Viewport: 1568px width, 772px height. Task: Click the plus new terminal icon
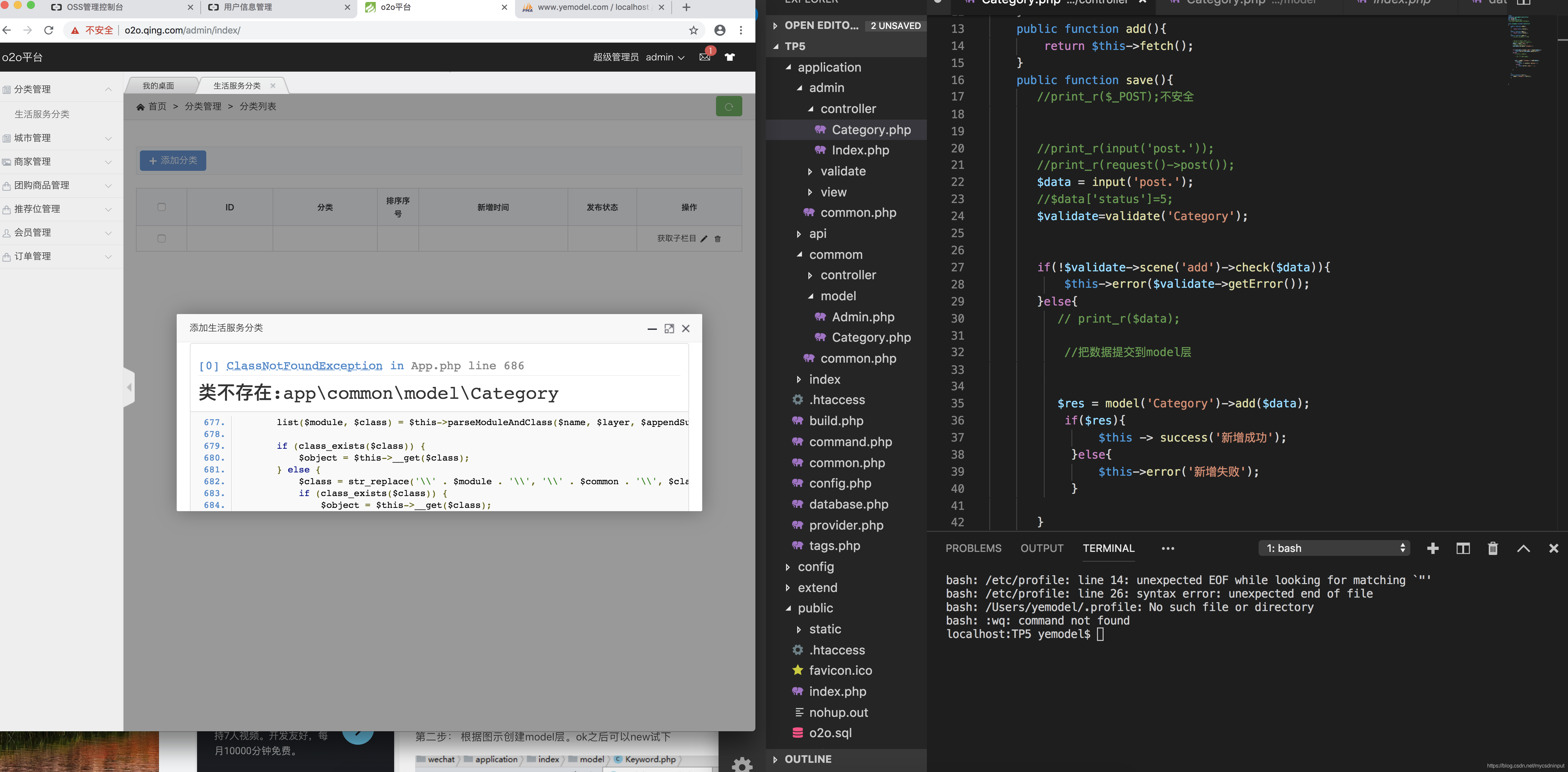[1433, 549]
